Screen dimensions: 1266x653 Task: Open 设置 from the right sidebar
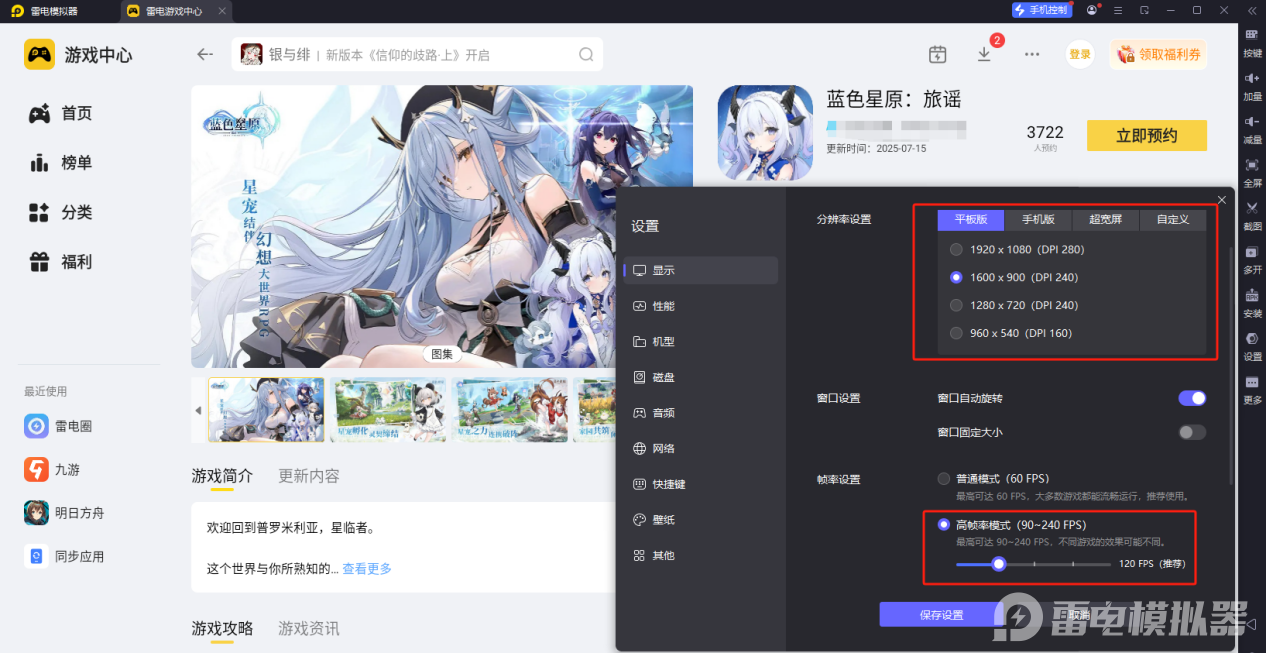coord(1252,345)
